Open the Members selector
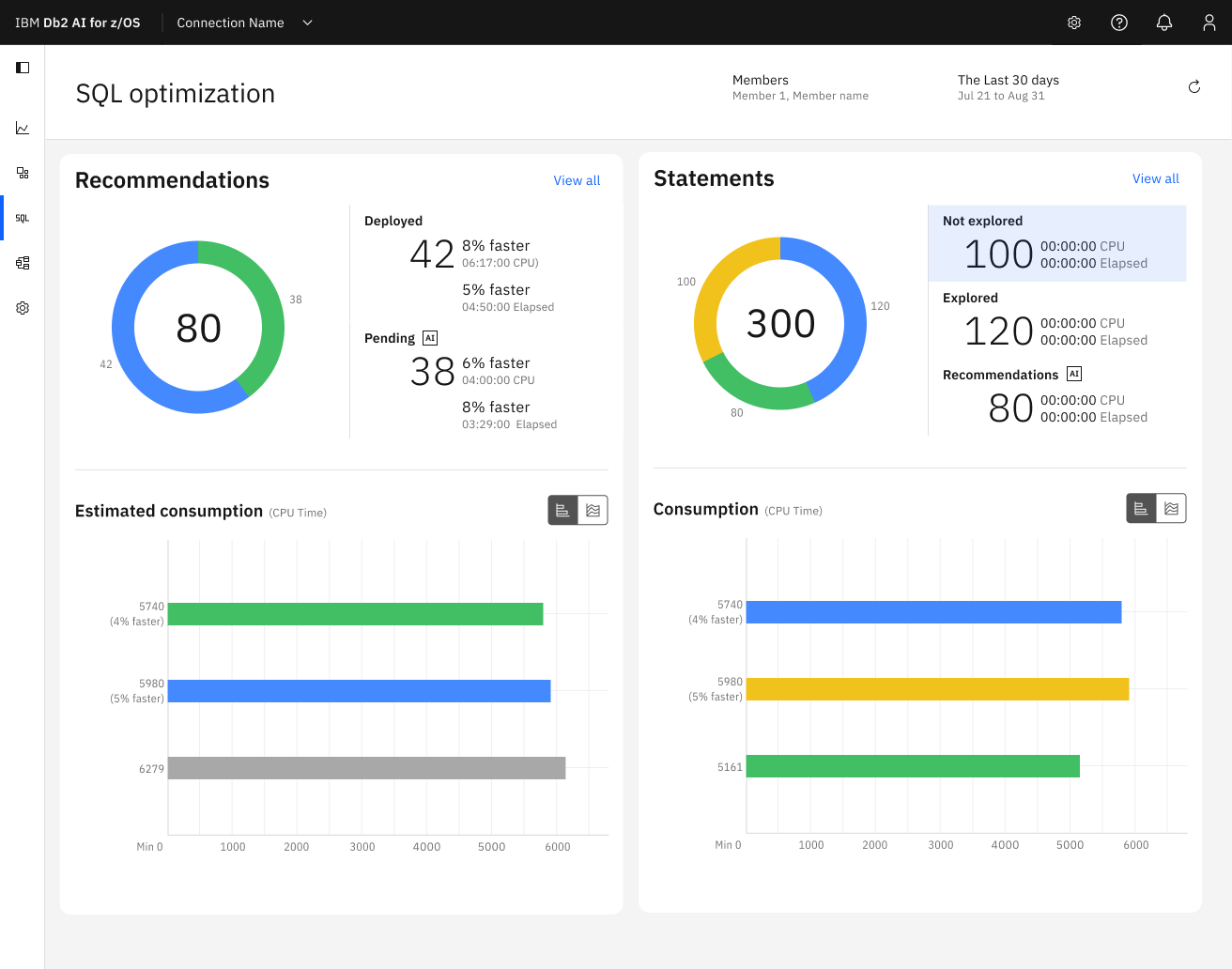The height and width of the screenshot is (969, 1232). tap(800, 87)
